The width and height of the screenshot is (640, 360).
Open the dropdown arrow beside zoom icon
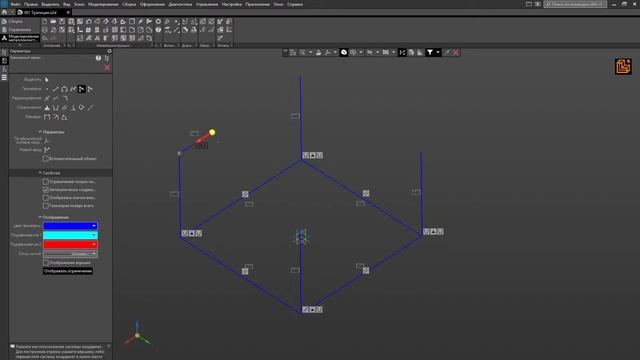[310, 52]
